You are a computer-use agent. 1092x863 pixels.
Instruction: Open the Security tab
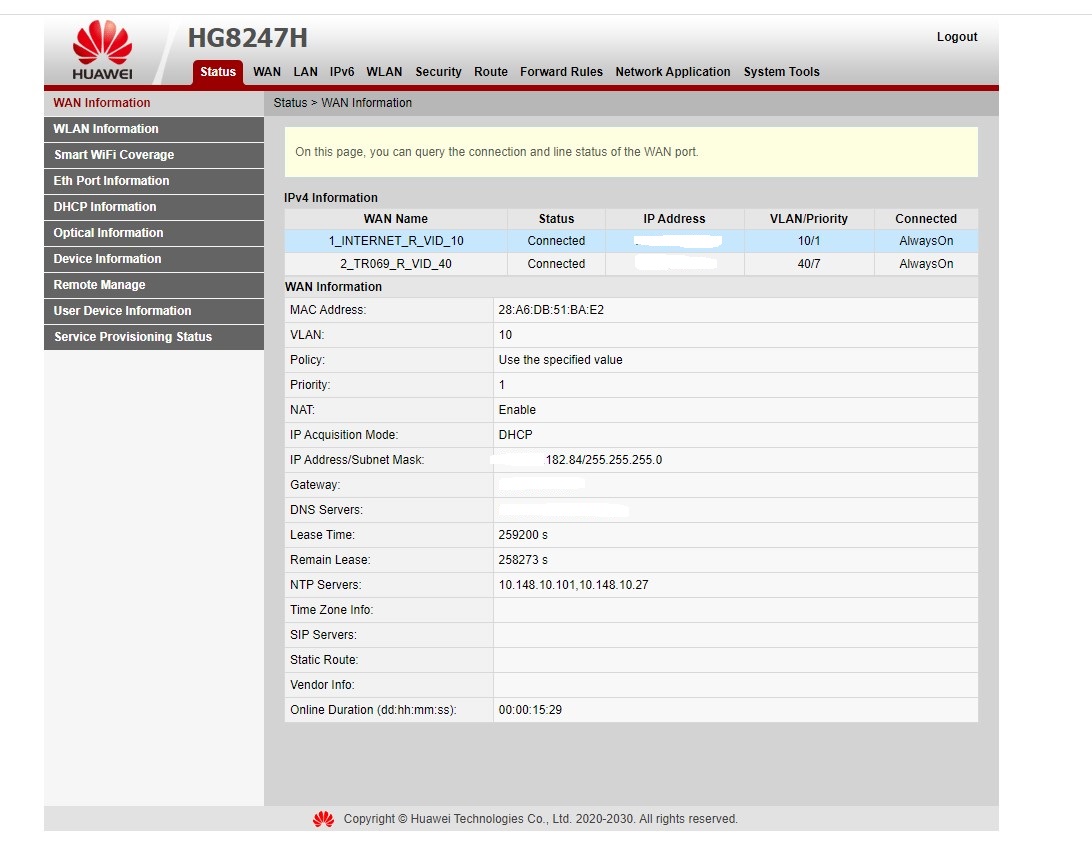click(x=438, y=72)
